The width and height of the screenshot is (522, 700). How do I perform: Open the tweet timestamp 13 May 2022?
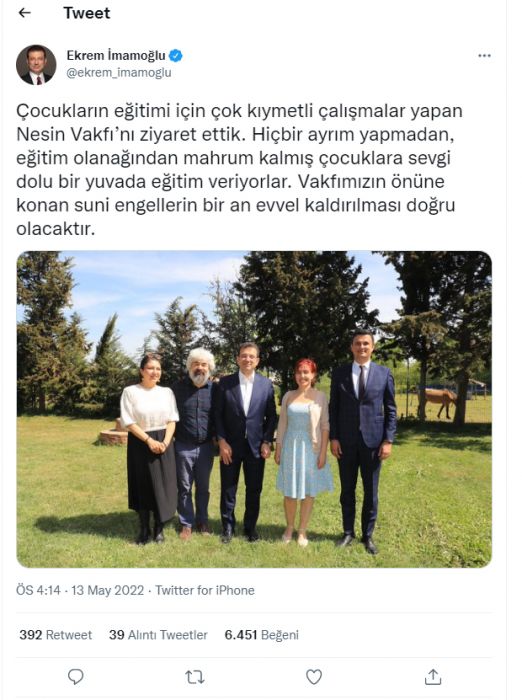(x=108, y=590)
